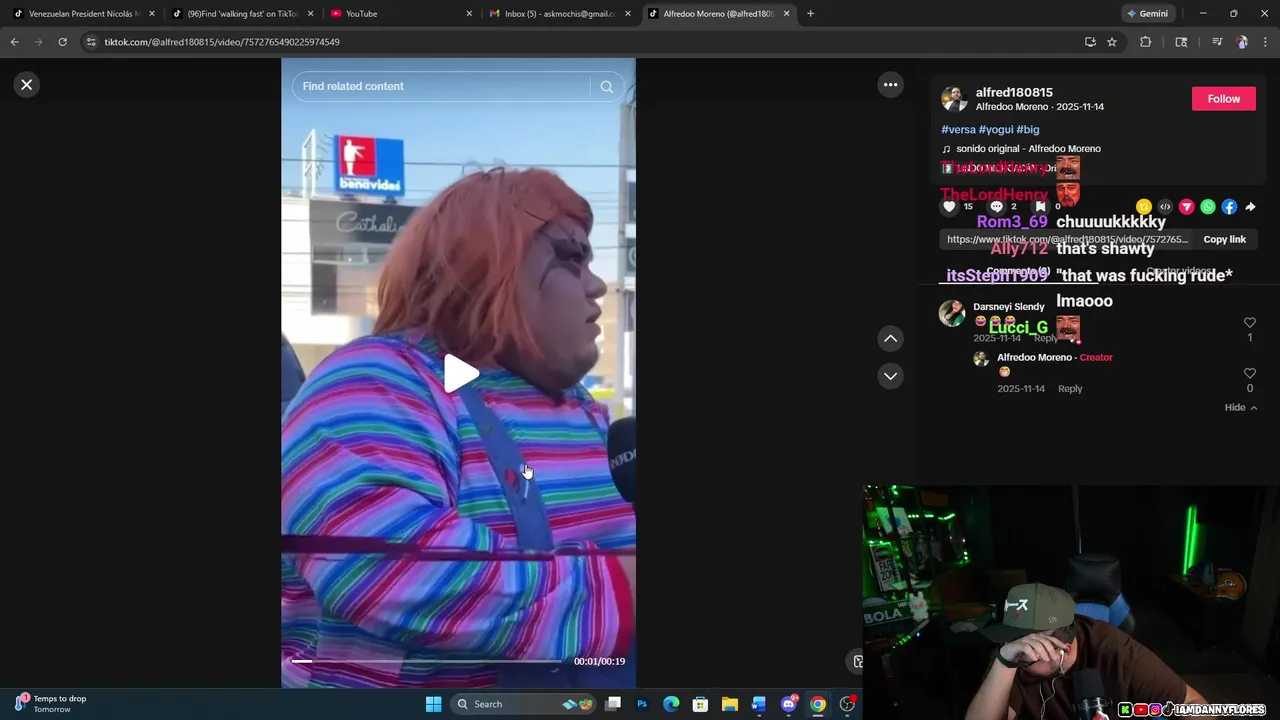Viewport: 1280px width, 720px height.
Task: Click the browser back arrow
Action: click(14, 42)
